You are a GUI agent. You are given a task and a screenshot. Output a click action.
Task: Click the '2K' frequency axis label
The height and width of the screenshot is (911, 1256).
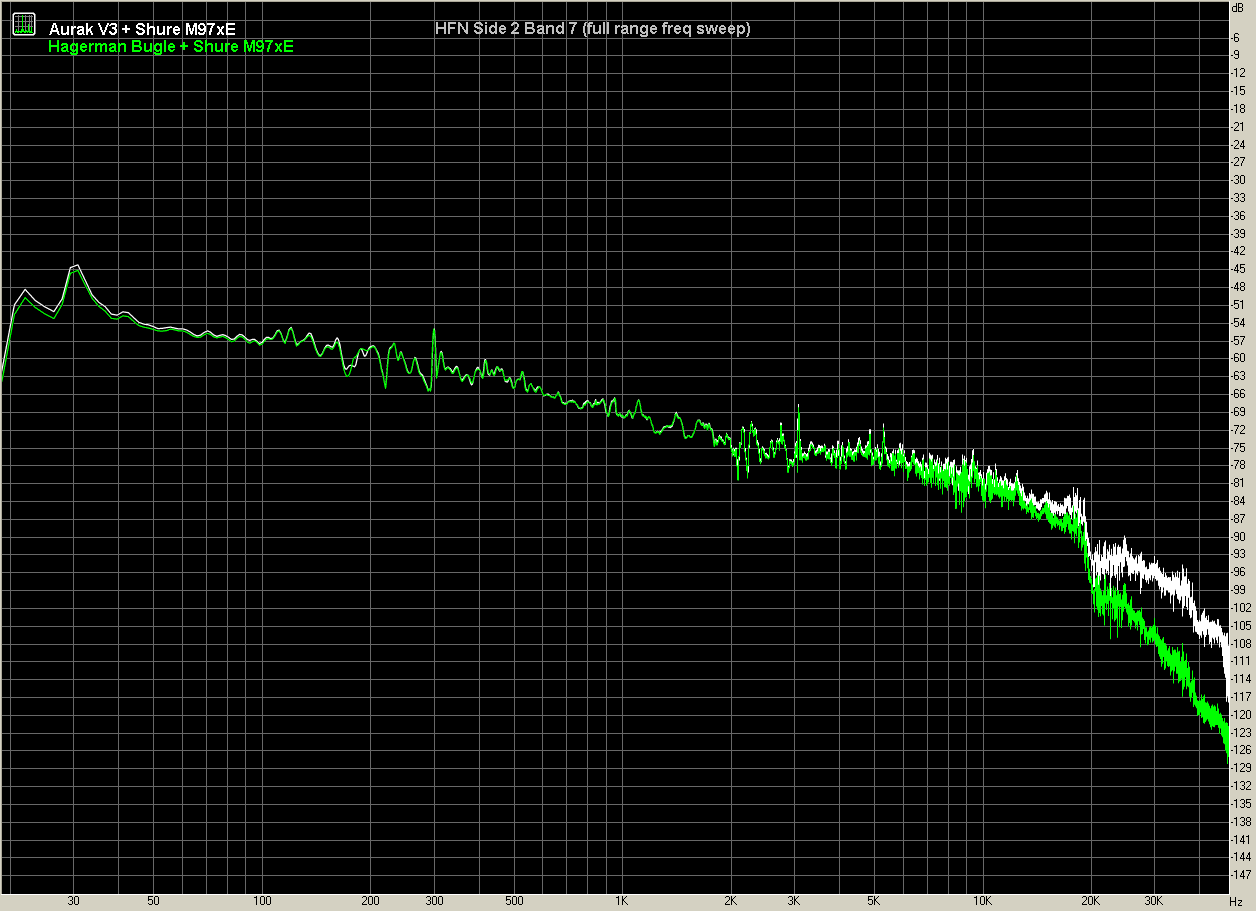pos(731,902)
